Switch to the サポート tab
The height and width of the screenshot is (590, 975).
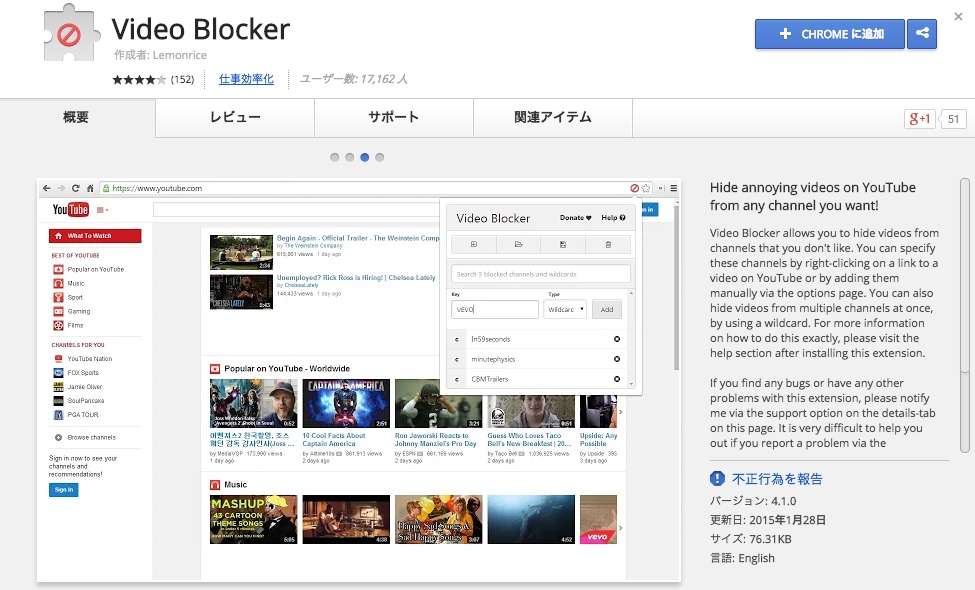394,117
